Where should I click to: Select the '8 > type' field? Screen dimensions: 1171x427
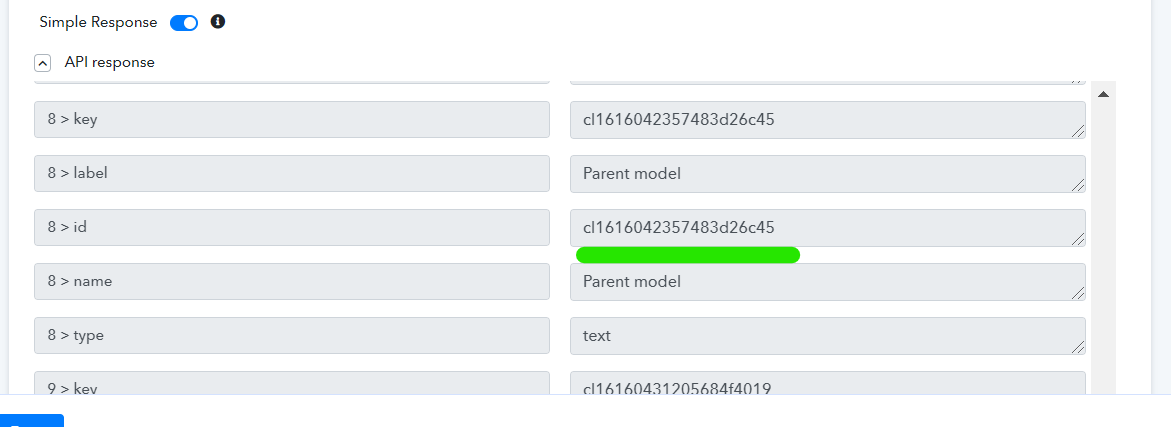[292, 336]
